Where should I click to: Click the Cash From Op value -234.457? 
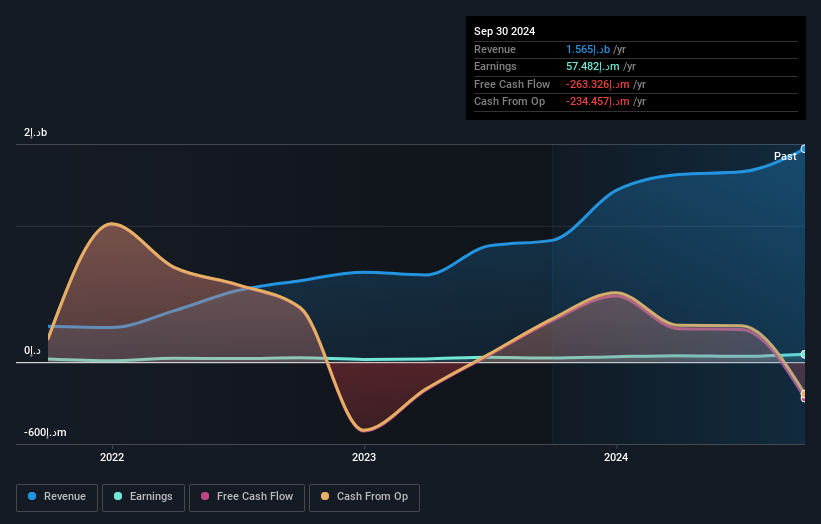tap(597, 102)
